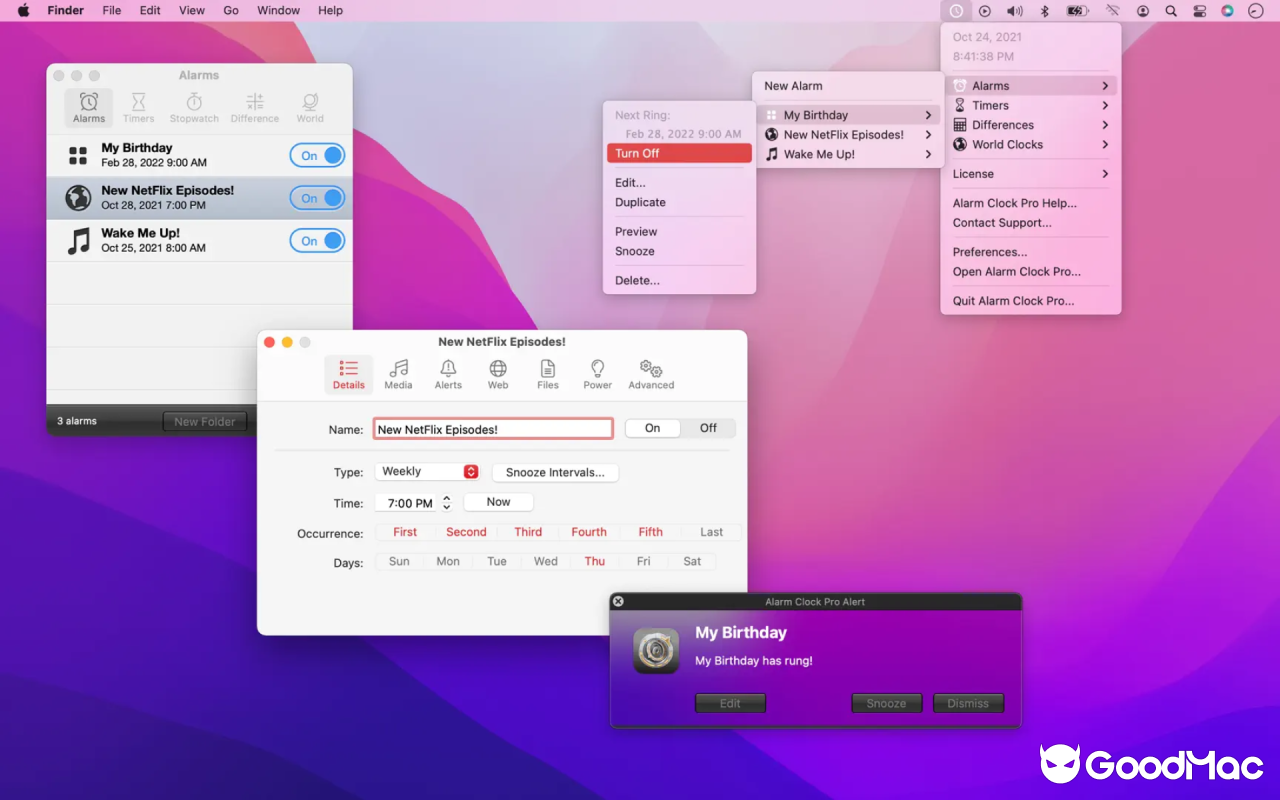Disable the Wake Me Up alarm
The width and height of the screenshot is (1280, 800).
[317, 240]
